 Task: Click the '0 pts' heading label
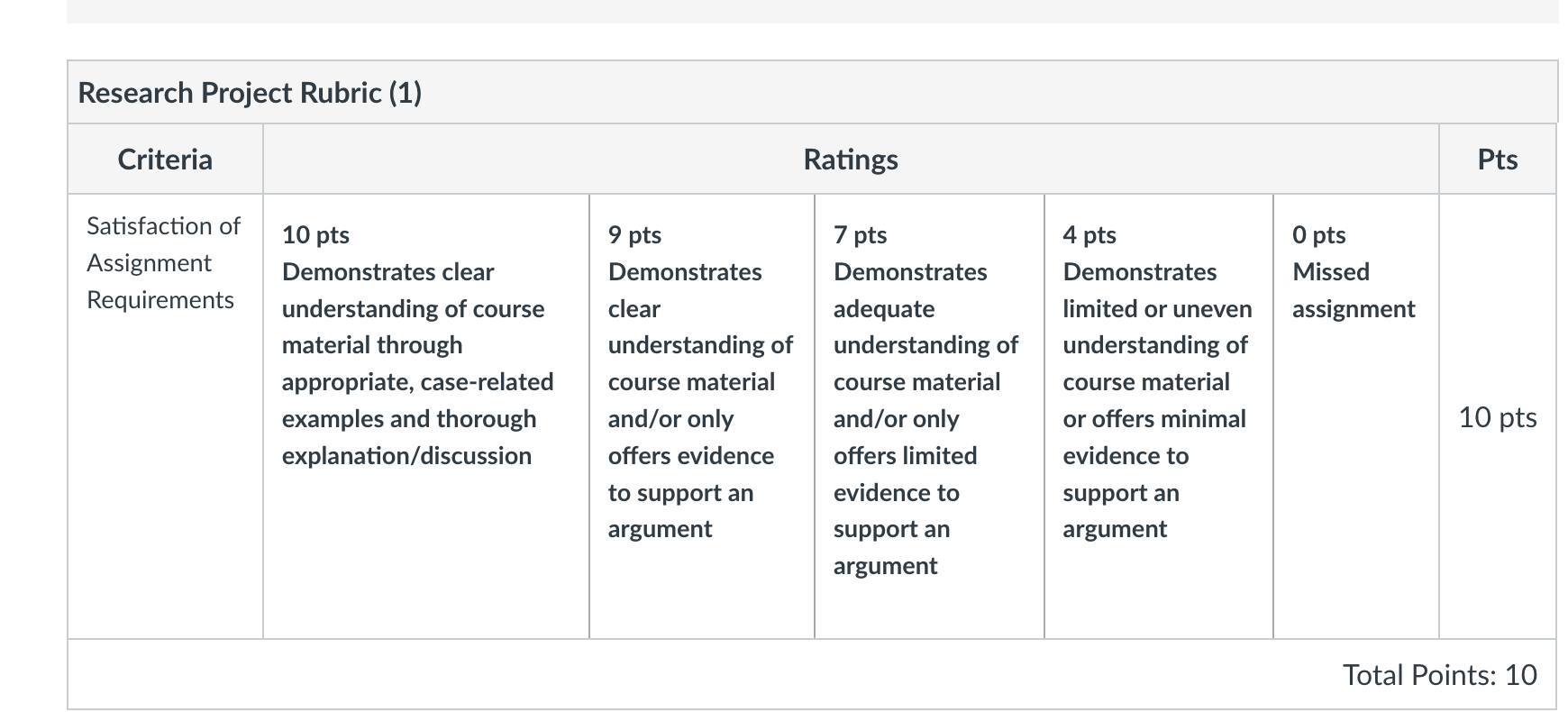pos(1318,235)
